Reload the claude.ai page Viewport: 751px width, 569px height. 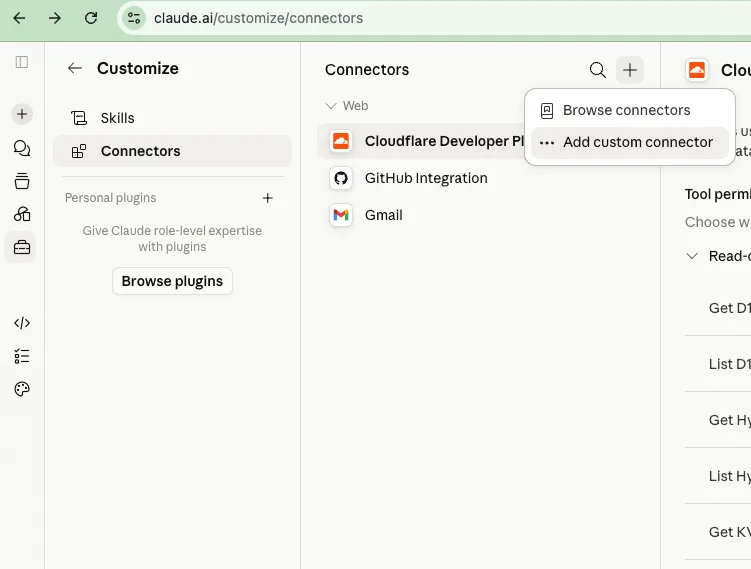(91, 18)
